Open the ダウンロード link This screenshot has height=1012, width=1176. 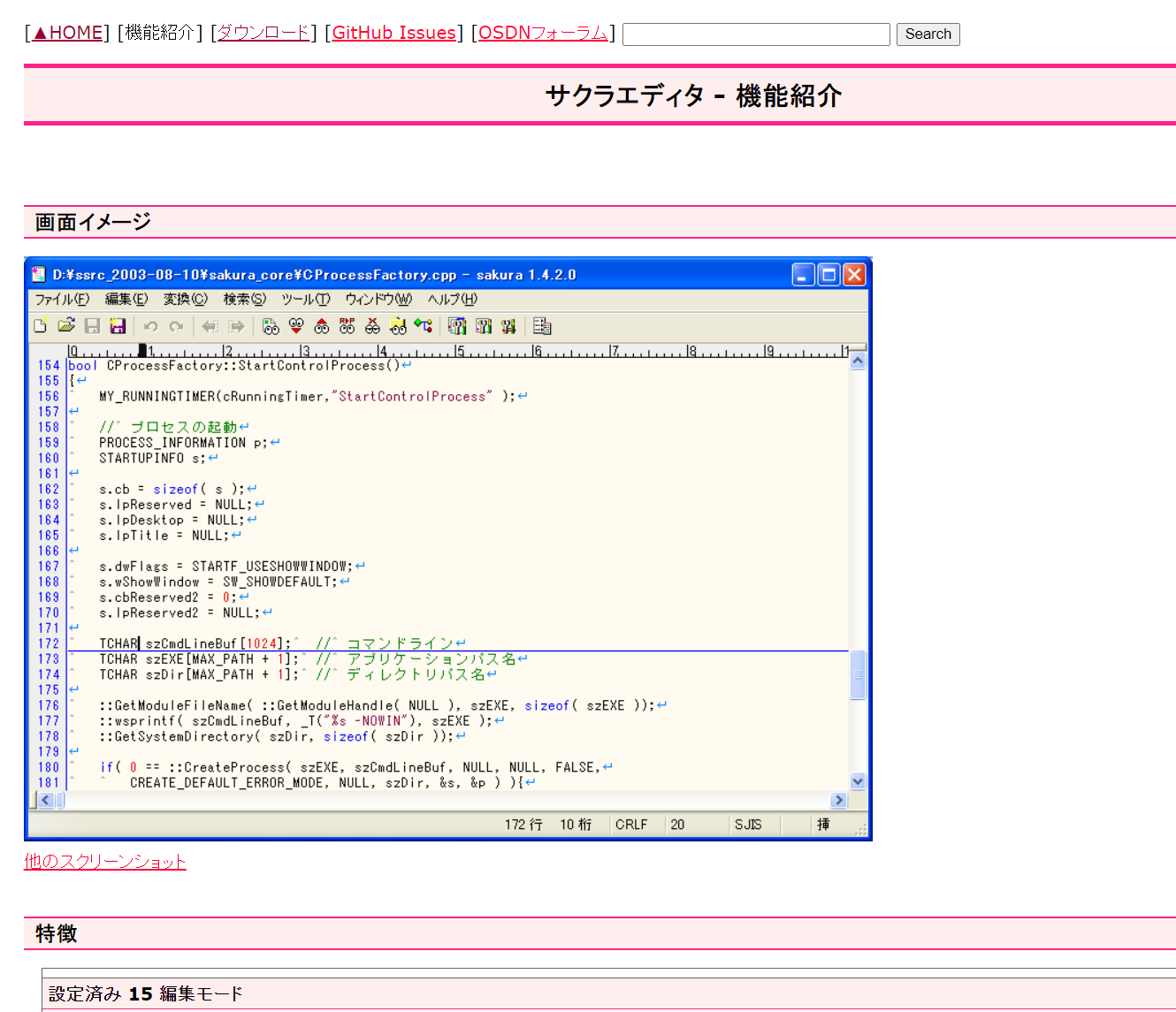263,33
